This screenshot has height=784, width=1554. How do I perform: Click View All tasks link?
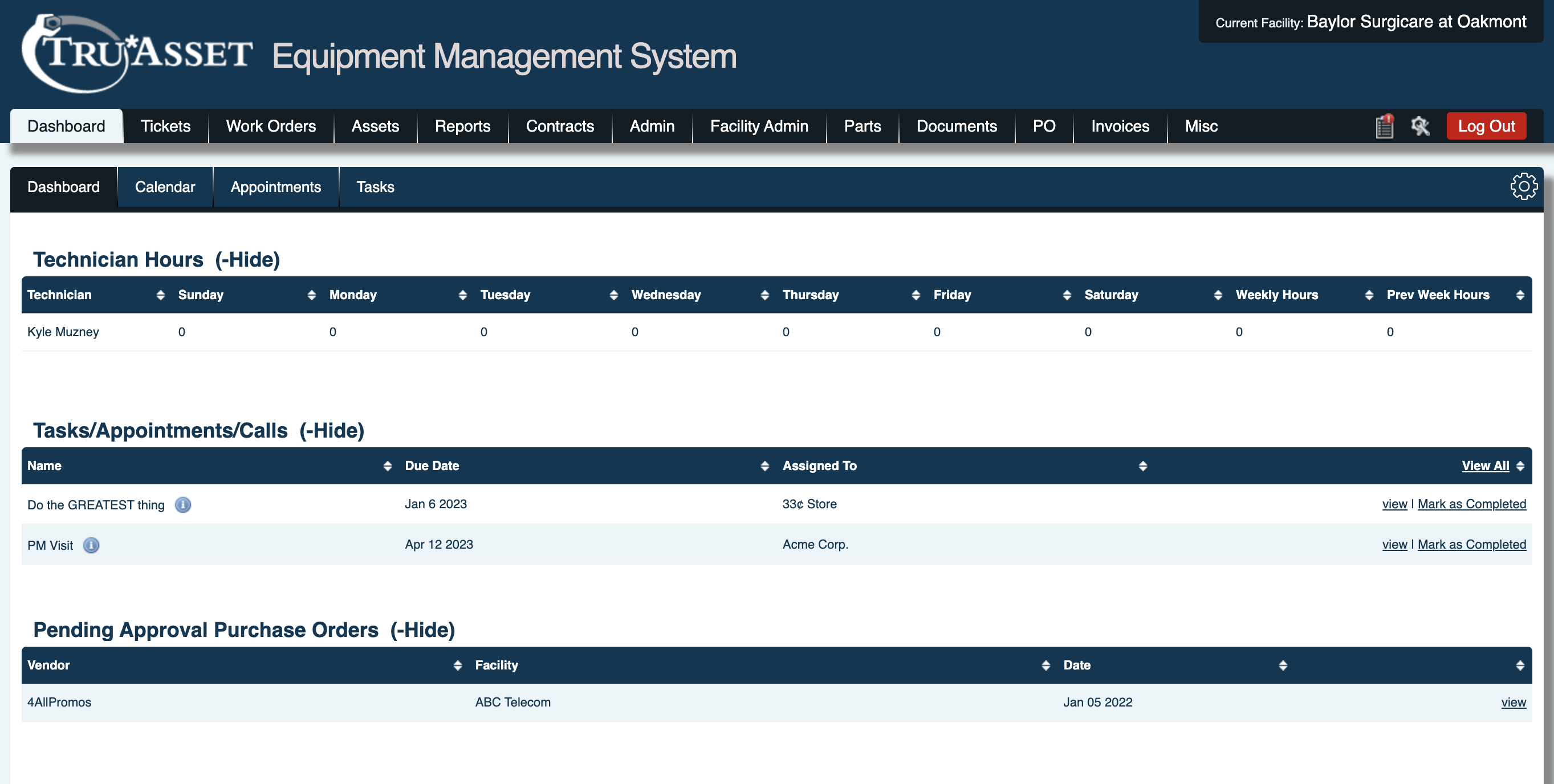pyautogui.click(x=1485, y=466)
